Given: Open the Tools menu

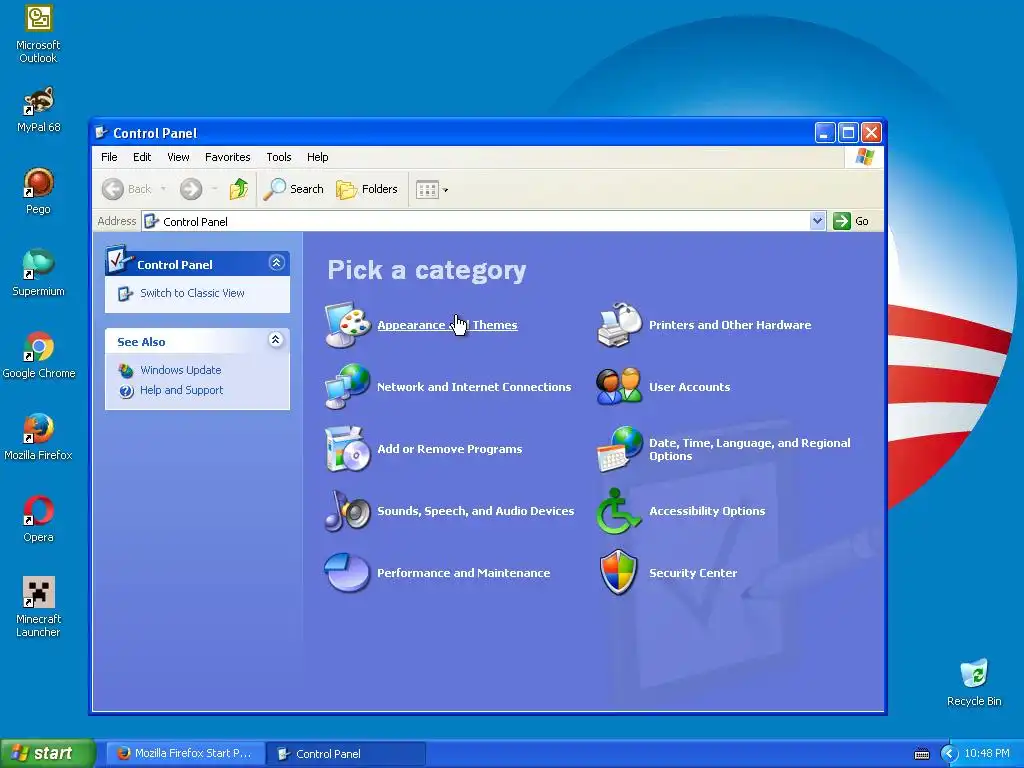Looking at the screenshot, I should (278, 157).
